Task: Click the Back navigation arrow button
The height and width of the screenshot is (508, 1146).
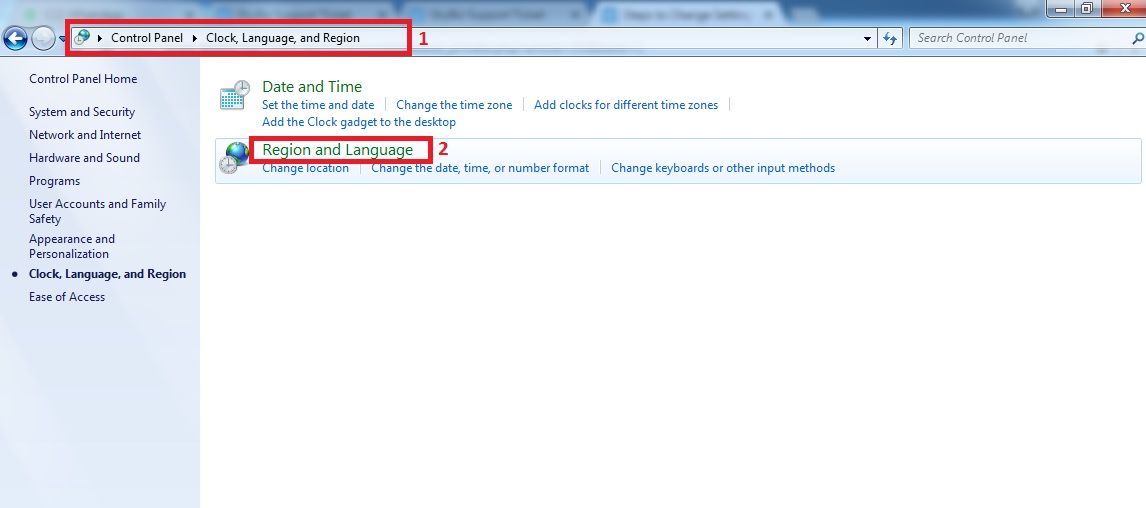Action: (x=15, y=39)
